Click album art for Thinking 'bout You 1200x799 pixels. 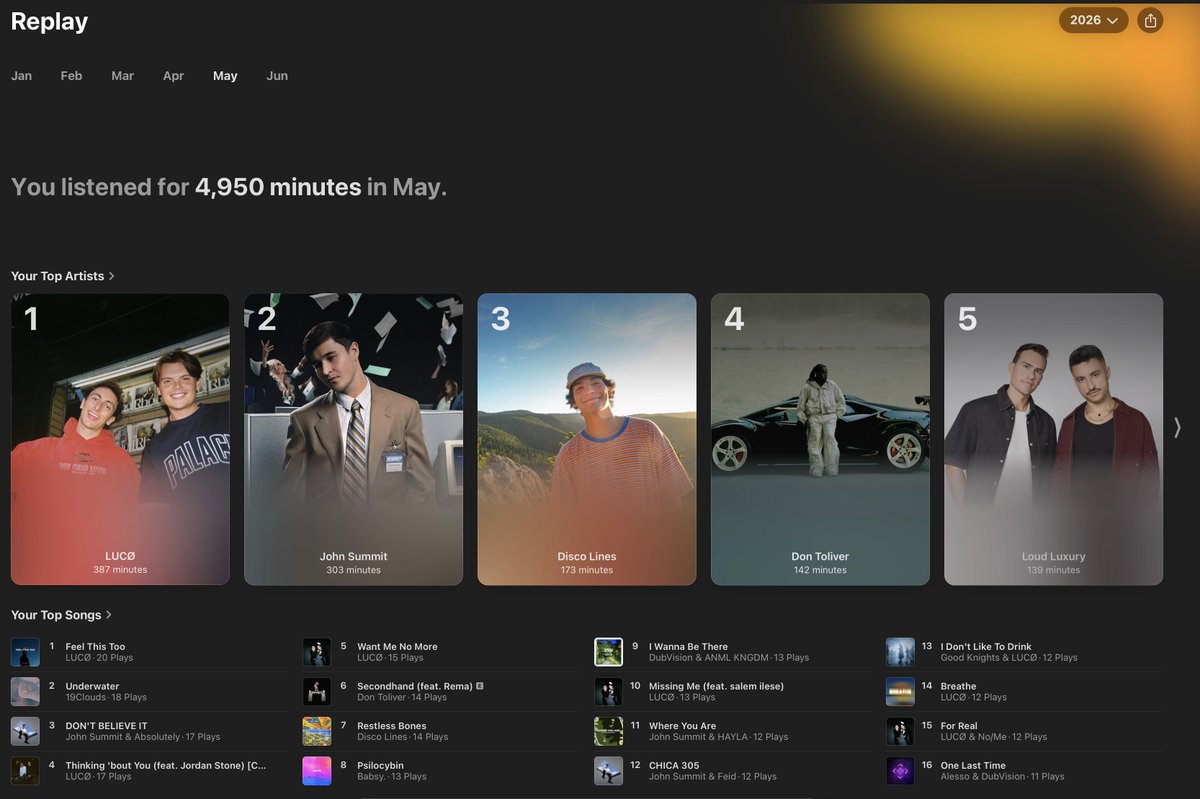[25, 771]
